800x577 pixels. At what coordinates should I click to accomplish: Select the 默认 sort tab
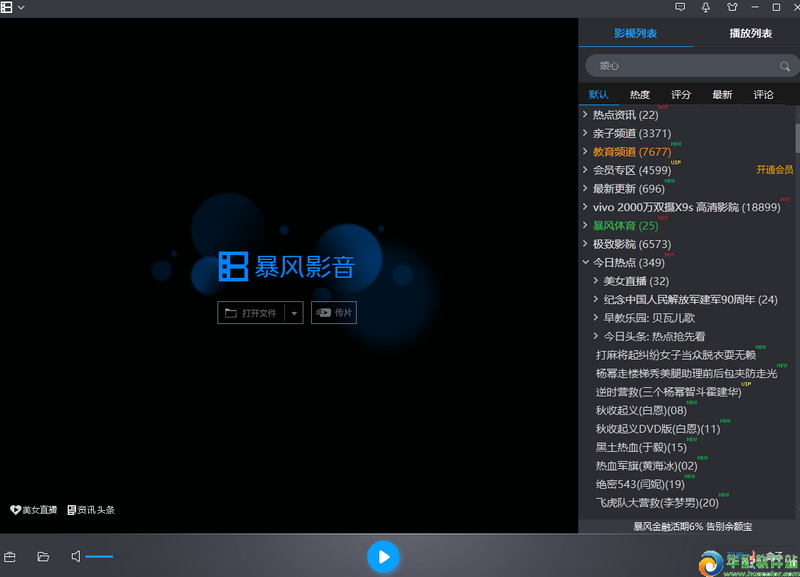tap(598, 94)
